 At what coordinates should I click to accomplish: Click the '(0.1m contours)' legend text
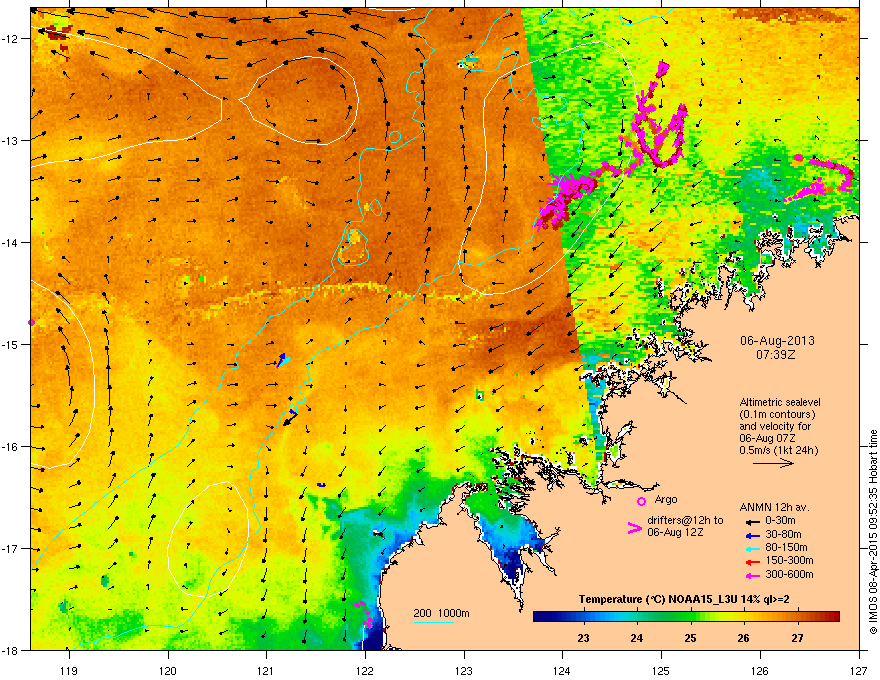[777, 414]
